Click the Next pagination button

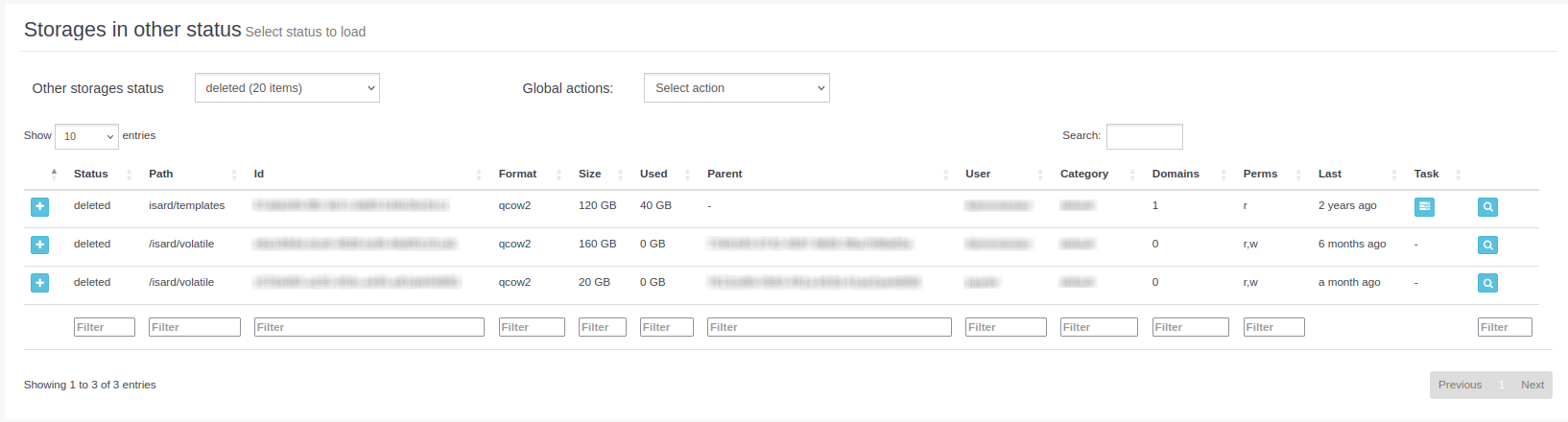click(x=1532, y=385)
